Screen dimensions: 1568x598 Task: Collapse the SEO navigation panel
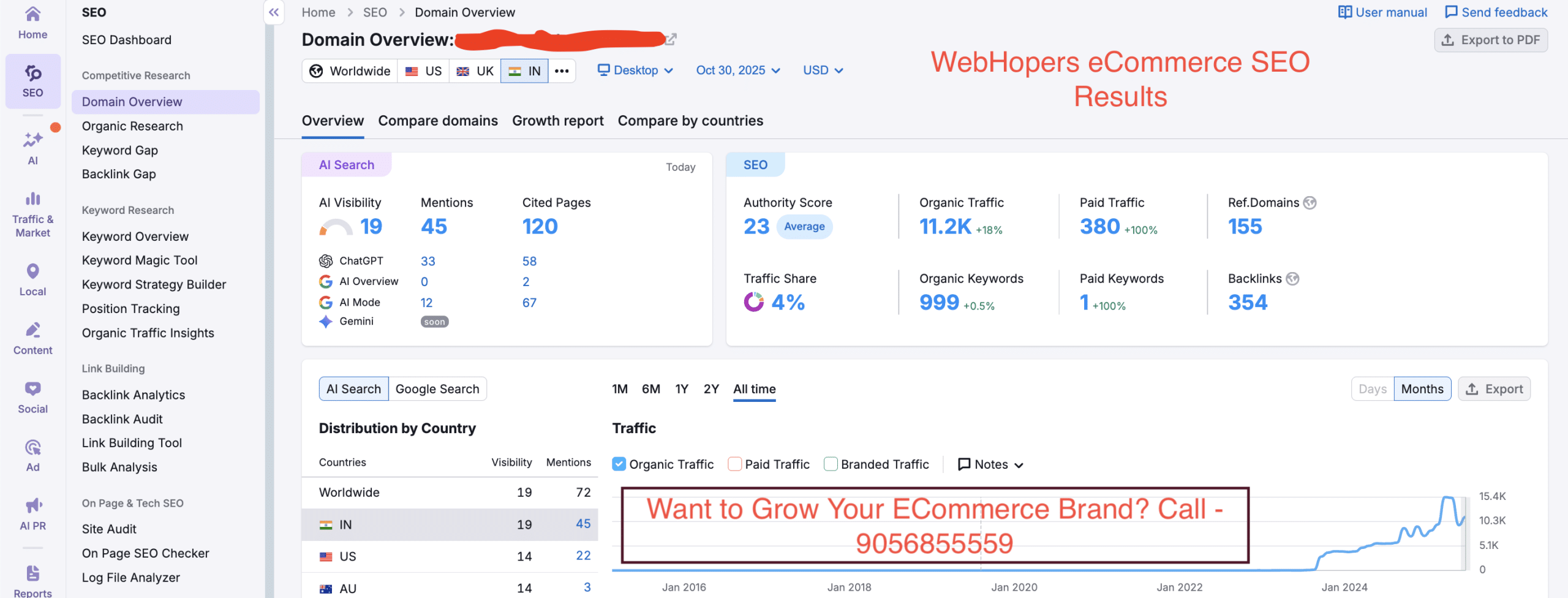tap(274, 12)
